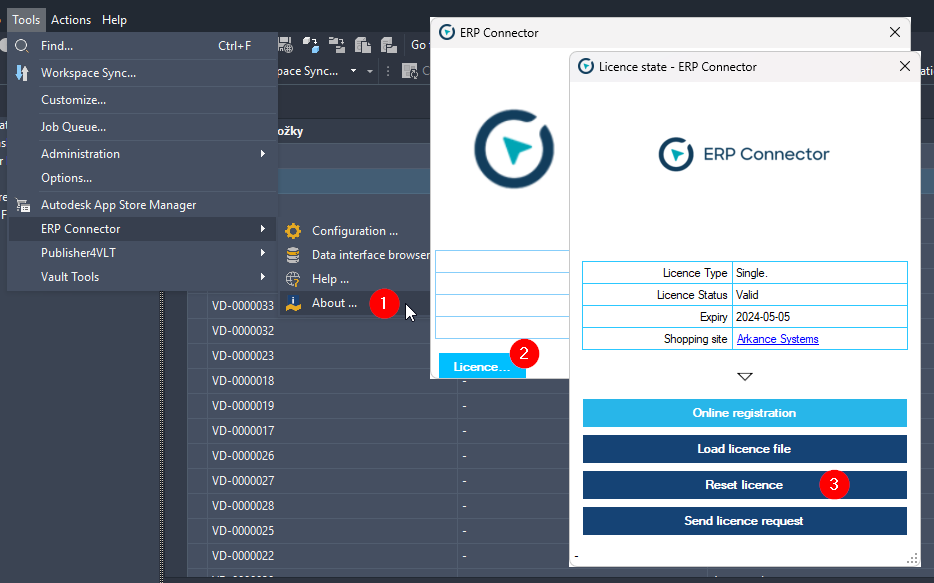934x583 pixels.
Task: Click the Workspace Sync arrows icon
Action: click(22, 73)
